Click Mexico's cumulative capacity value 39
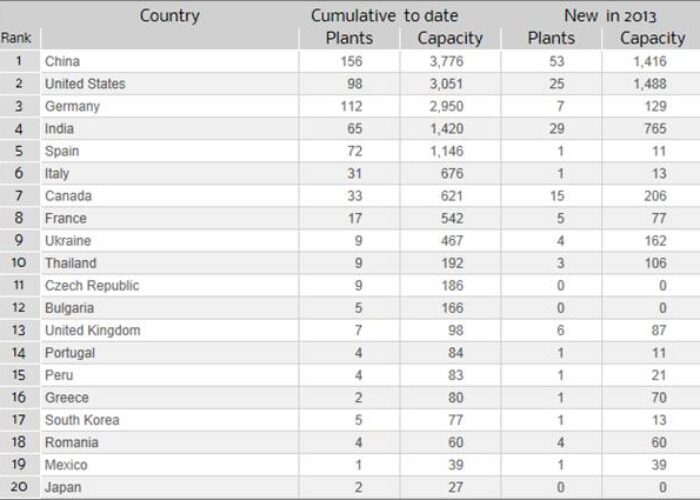Image resolution: width=700 pixels, height=500 pixels. coord(455,465)
